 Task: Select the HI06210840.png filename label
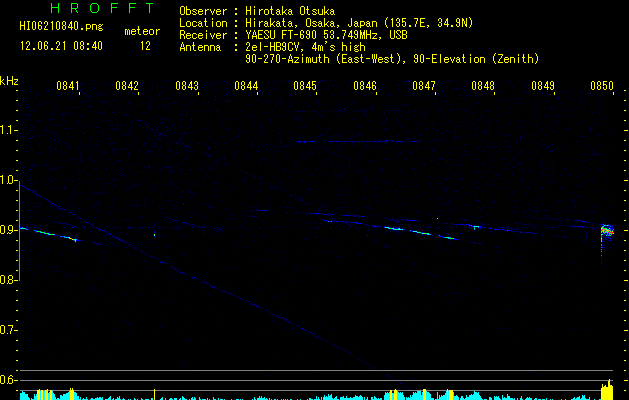click(x=61, y=27)
